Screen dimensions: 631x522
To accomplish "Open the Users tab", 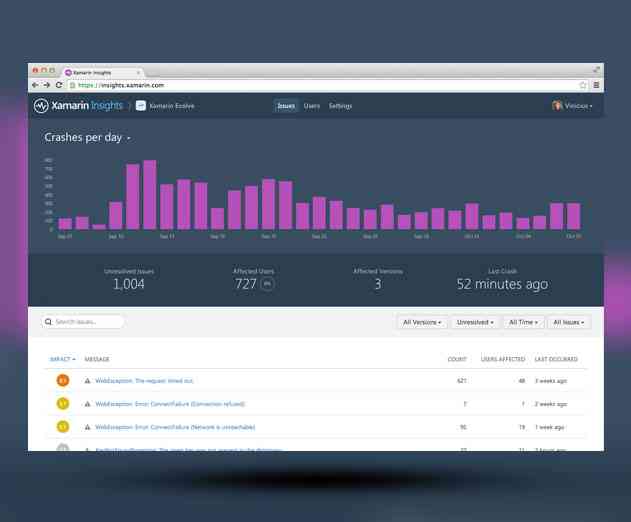I will click(x=311, y=106).
